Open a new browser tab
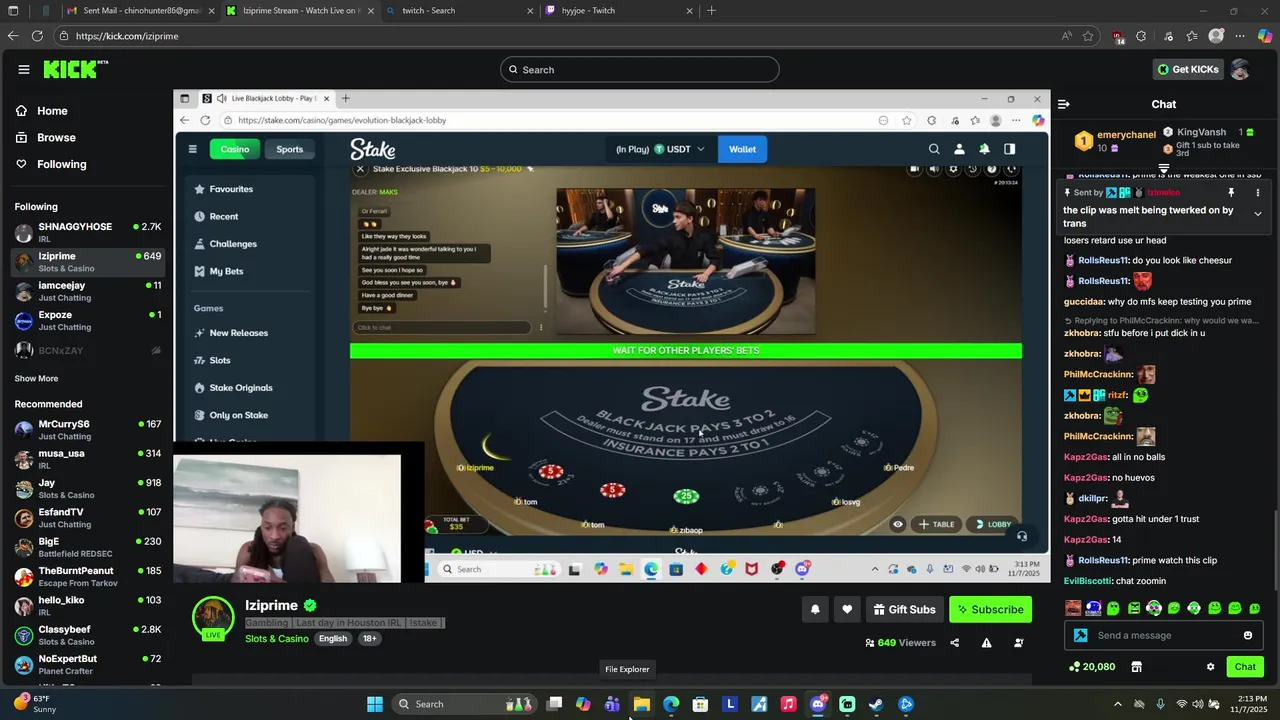Screen dimensions: 1280x720 (x=711, y=11)
